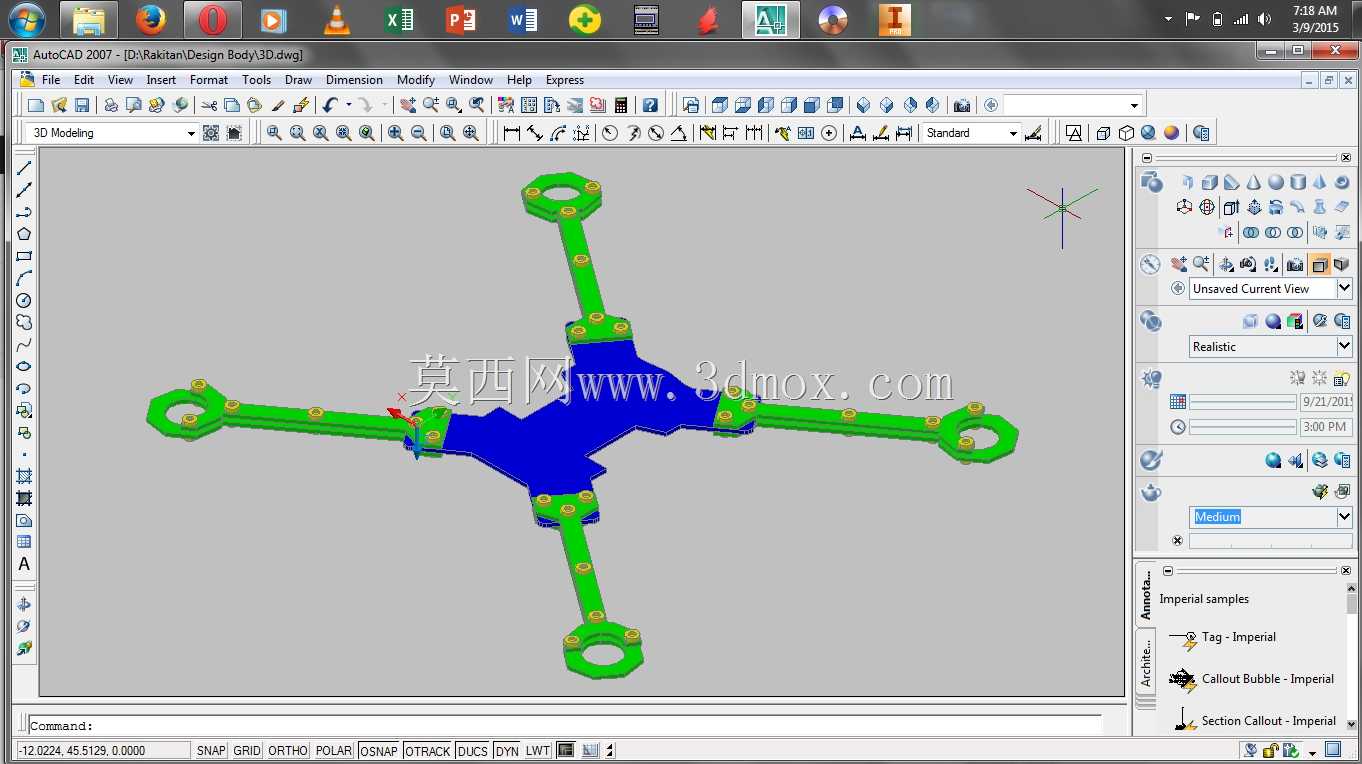Toggle POLAR tracking in status bar

click(334, 751)
